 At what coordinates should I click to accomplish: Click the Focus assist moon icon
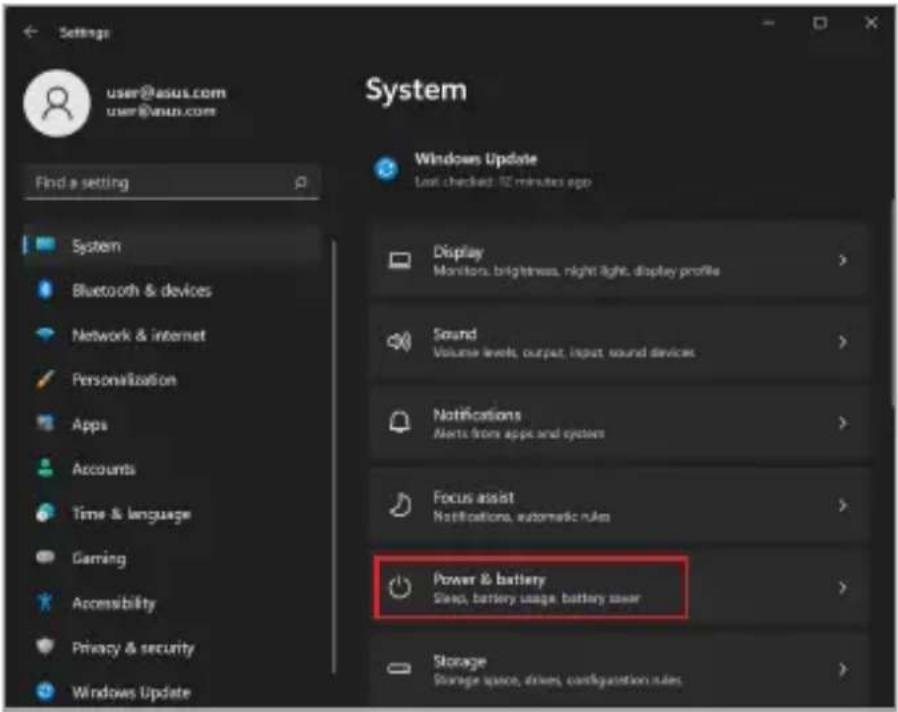[x=400, y=505]
